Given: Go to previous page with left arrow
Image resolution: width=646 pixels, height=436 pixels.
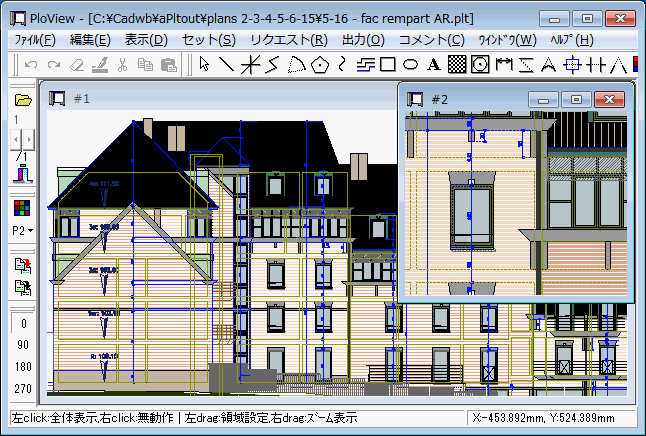Looking at the screenshot, I should pos(16,140).
